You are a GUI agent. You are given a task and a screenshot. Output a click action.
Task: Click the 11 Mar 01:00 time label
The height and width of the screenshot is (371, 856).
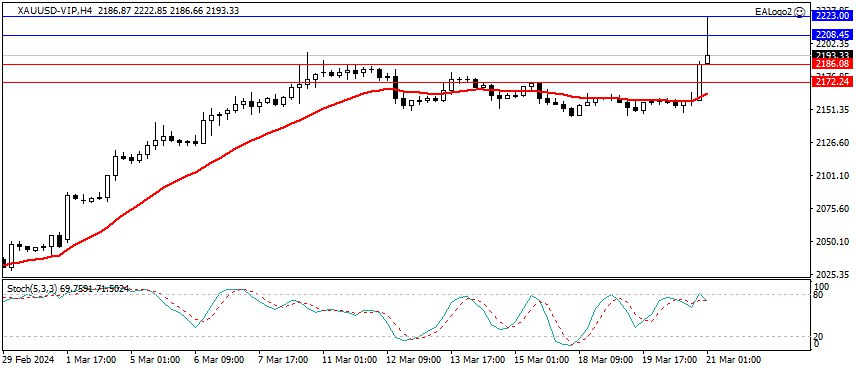[348, 361]
